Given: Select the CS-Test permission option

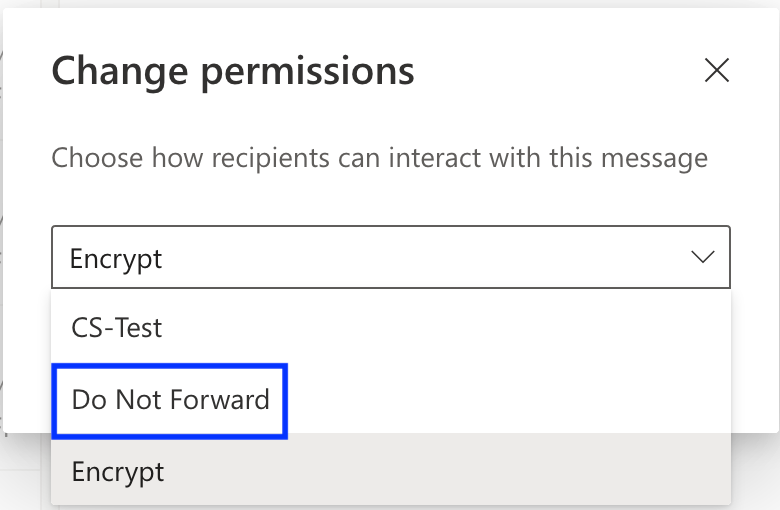Looking at the screenshot, I should pos(117,327).
